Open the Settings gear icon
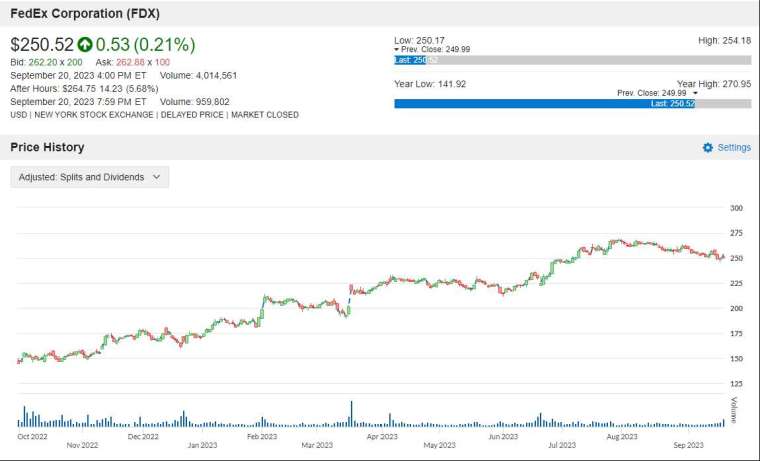760x461 pixels. 708,147
